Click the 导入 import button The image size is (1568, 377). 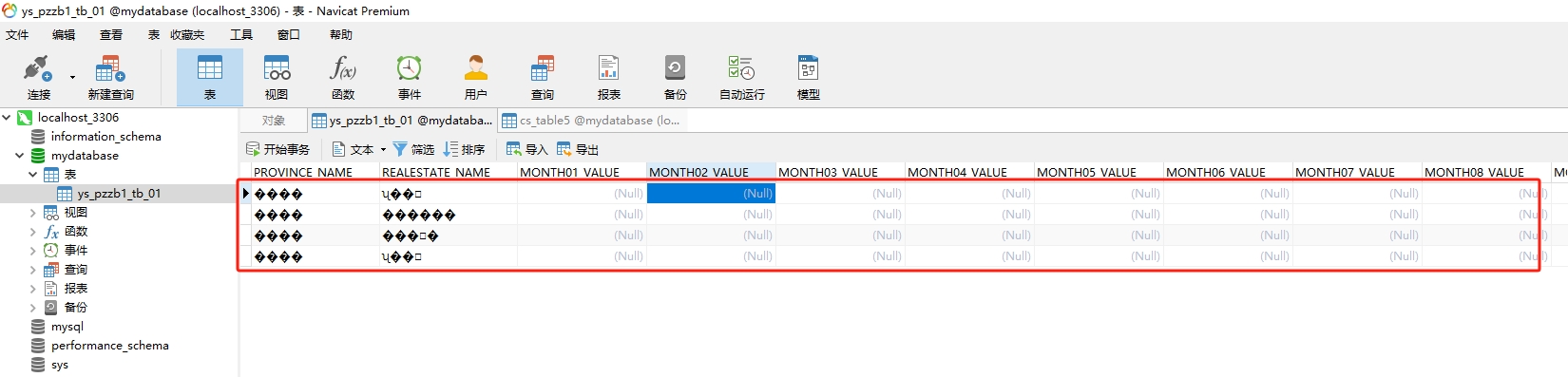click(x=527, y=149)
